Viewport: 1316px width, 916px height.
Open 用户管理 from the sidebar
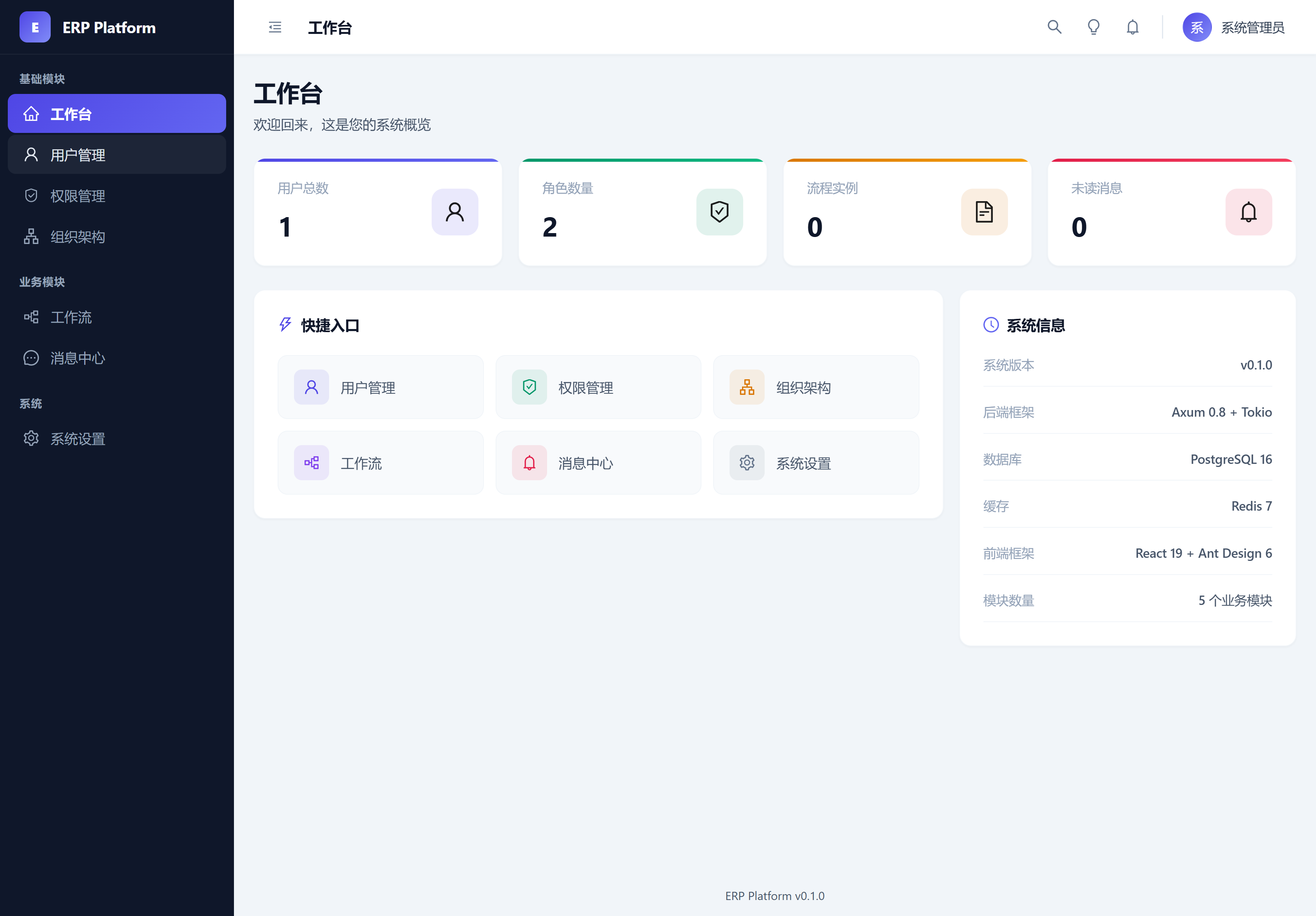pyautogui.click(x=117, y=155)
